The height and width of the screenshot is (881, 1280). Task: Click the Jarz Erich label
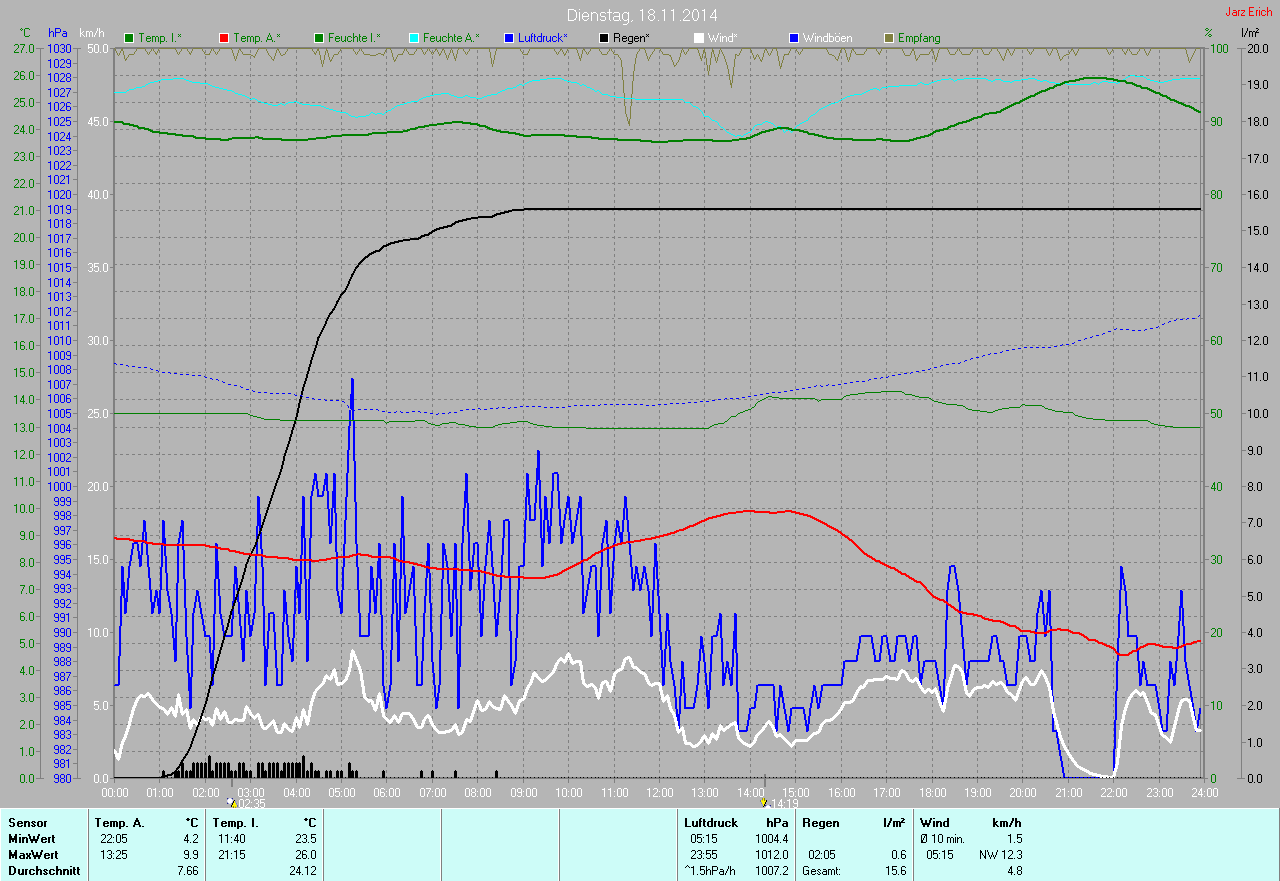click(x=1248, y=12)
